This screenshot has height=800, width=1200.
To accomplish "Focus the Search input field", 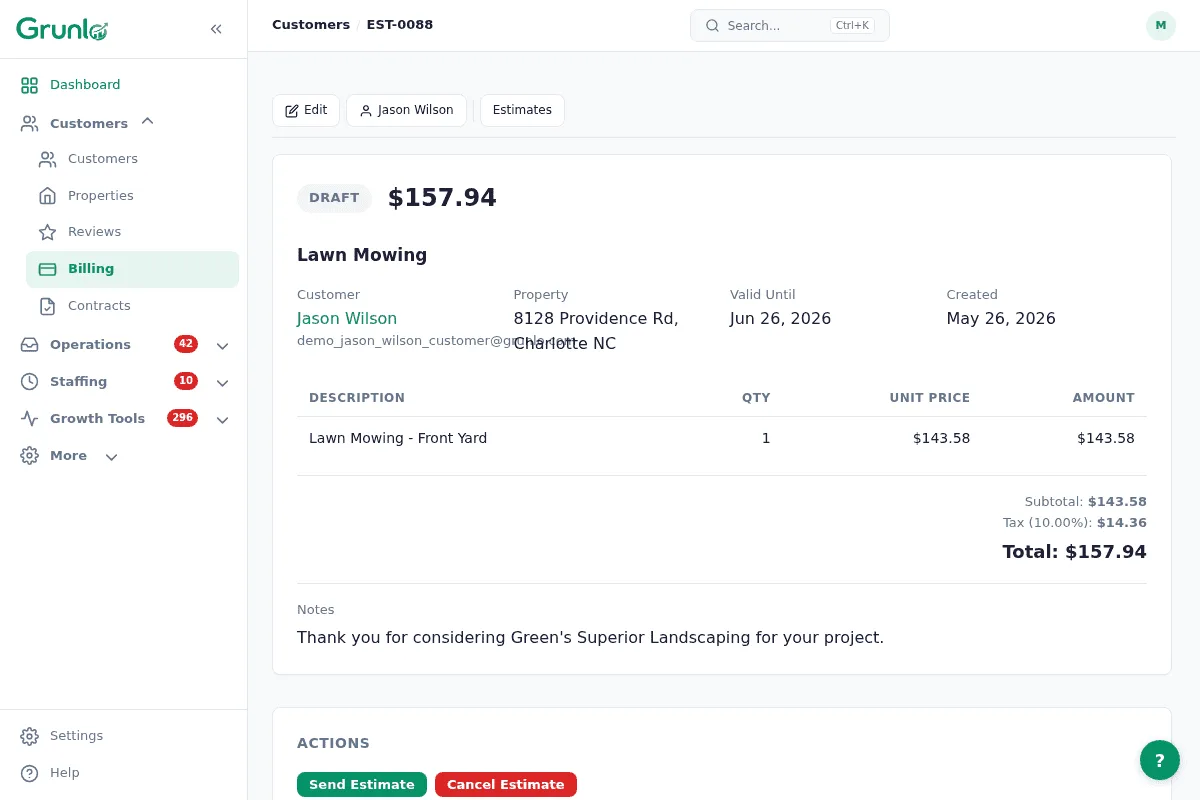I will (790, 26).
